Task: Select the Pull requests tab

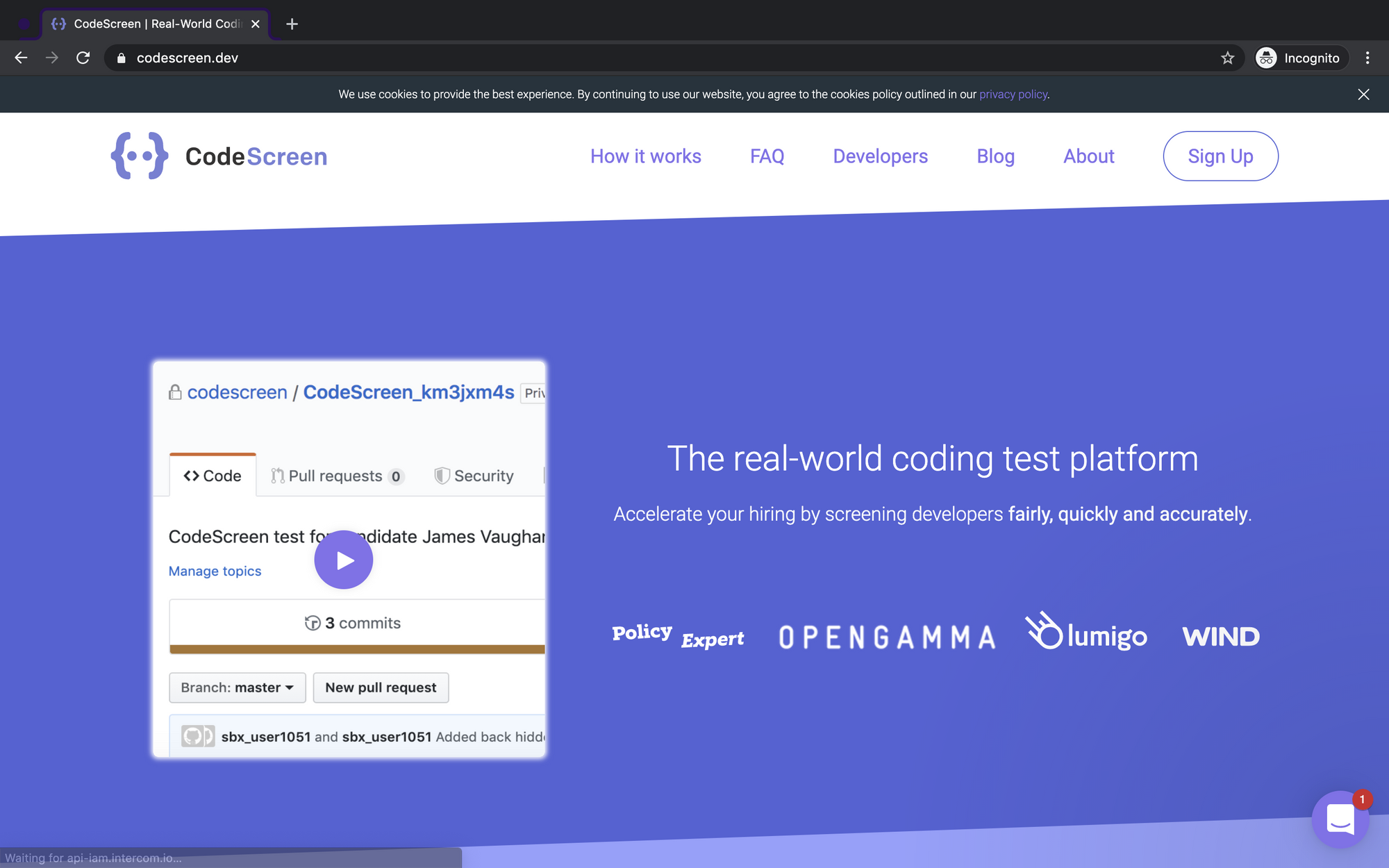Action: 337,476
